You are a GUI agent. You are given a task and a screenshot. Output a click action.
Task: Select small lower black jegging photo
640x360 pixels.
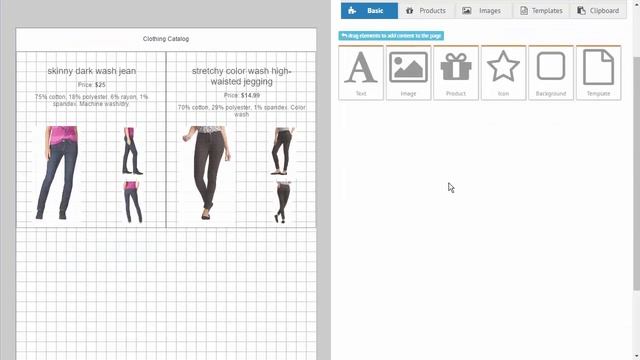[282, 202]
